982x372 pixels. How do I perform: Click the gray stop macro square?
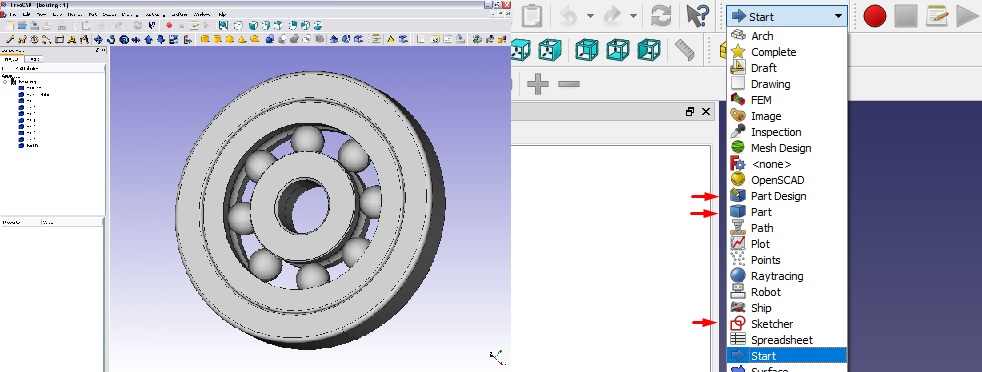pos(906,16)
